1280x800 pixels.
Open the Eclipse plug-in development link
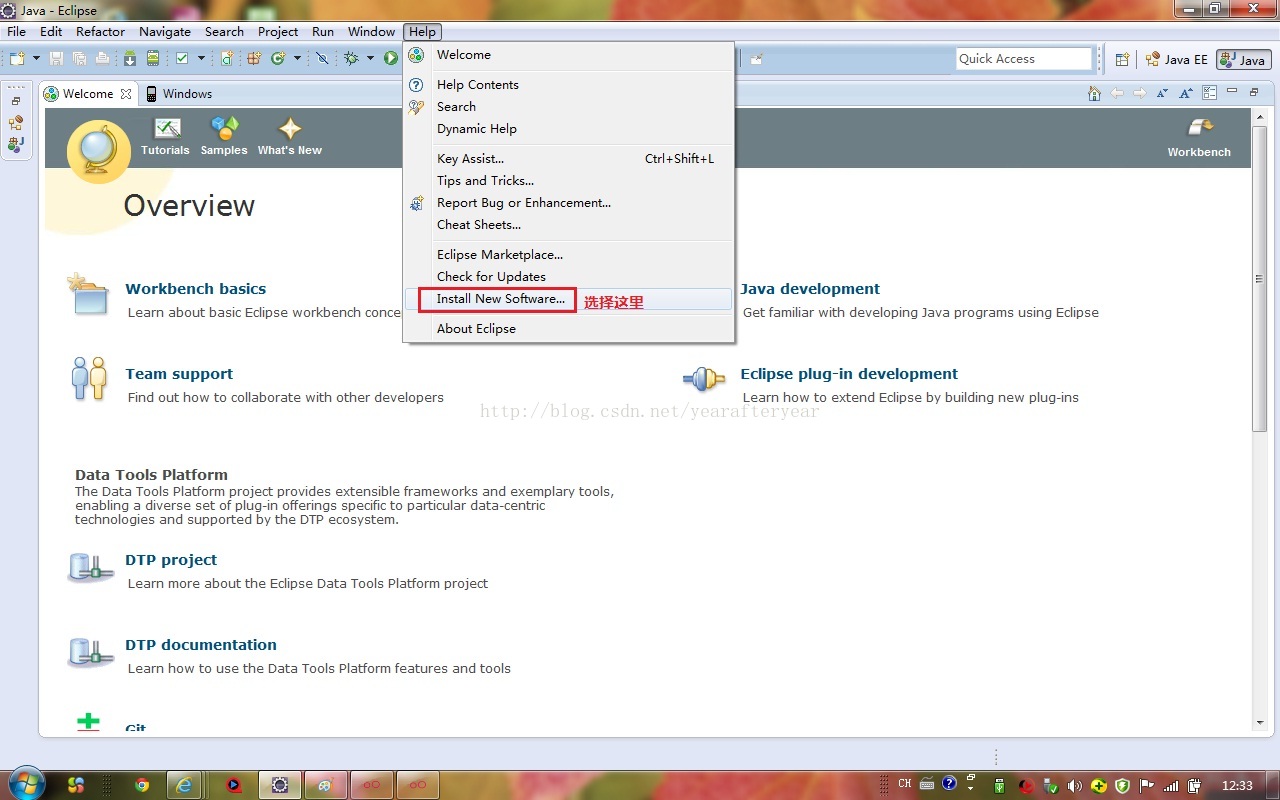tap(849, 374)
